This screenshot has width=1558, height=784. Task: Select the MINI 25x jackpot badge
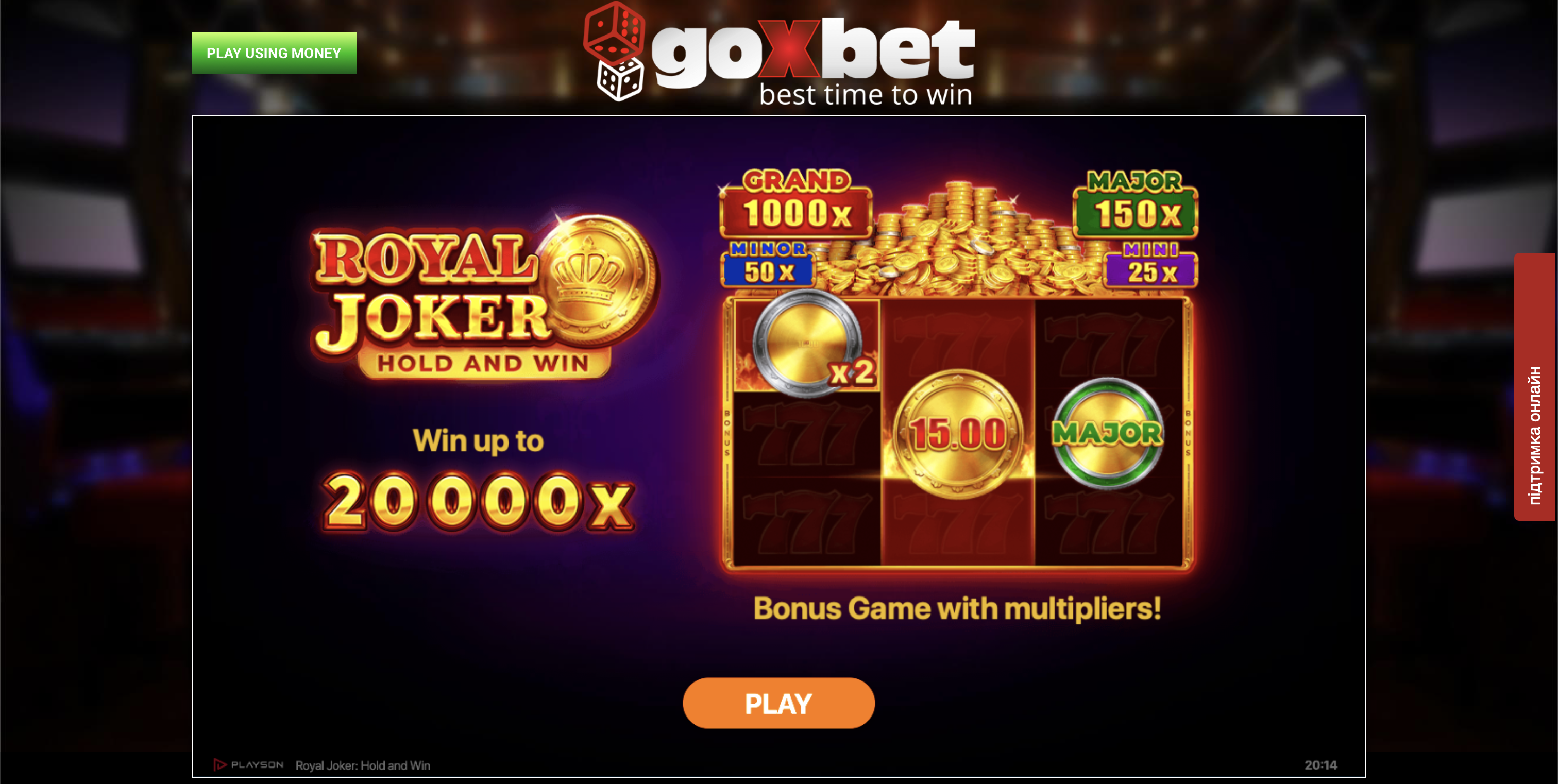(x=1151, y=264)
